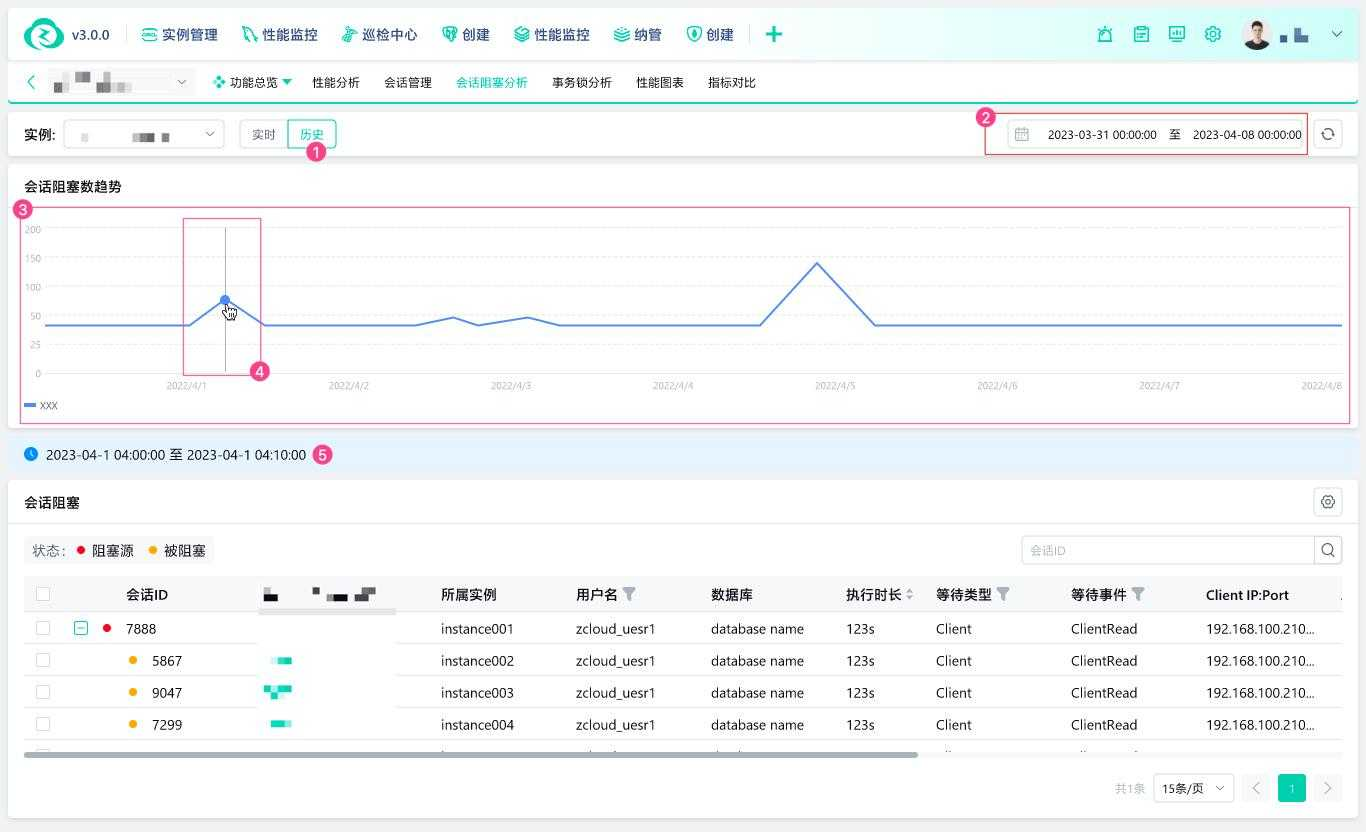Click the search magnifier button
The image size is (1366, 832).
1328,550
